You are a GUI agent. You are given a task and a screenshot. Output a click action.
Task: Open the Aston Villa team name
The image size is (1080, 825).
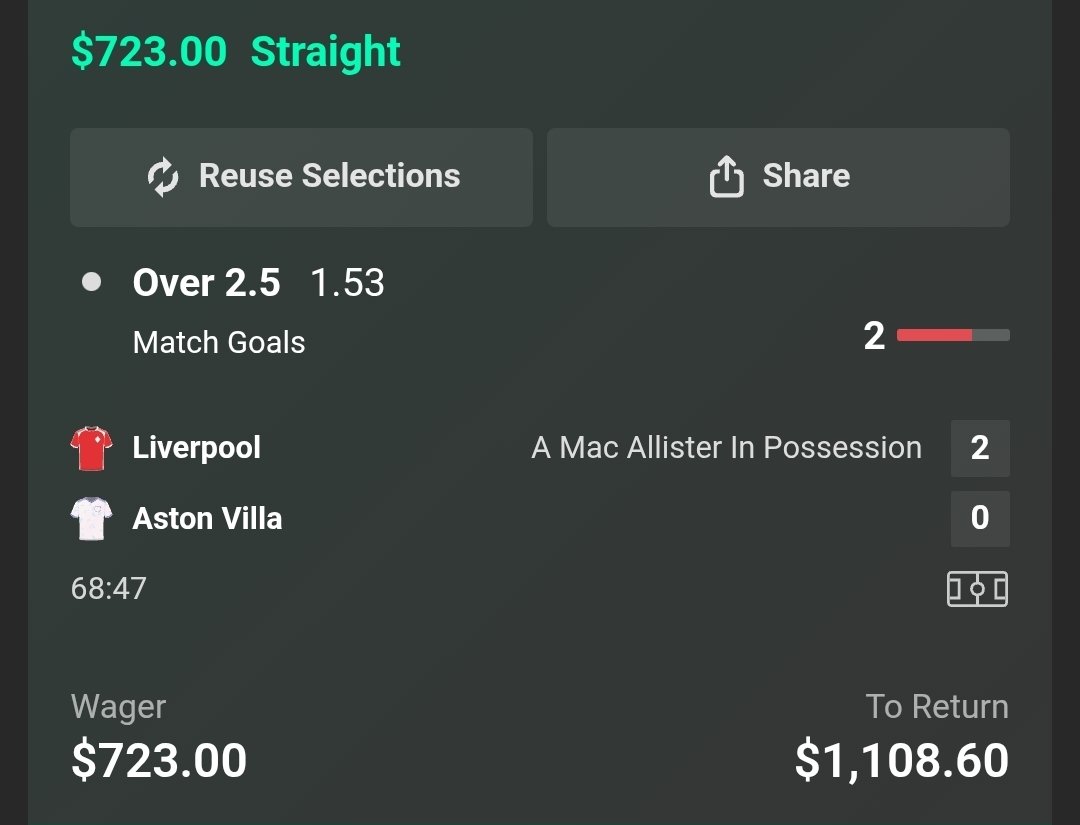tap(207, 519)
